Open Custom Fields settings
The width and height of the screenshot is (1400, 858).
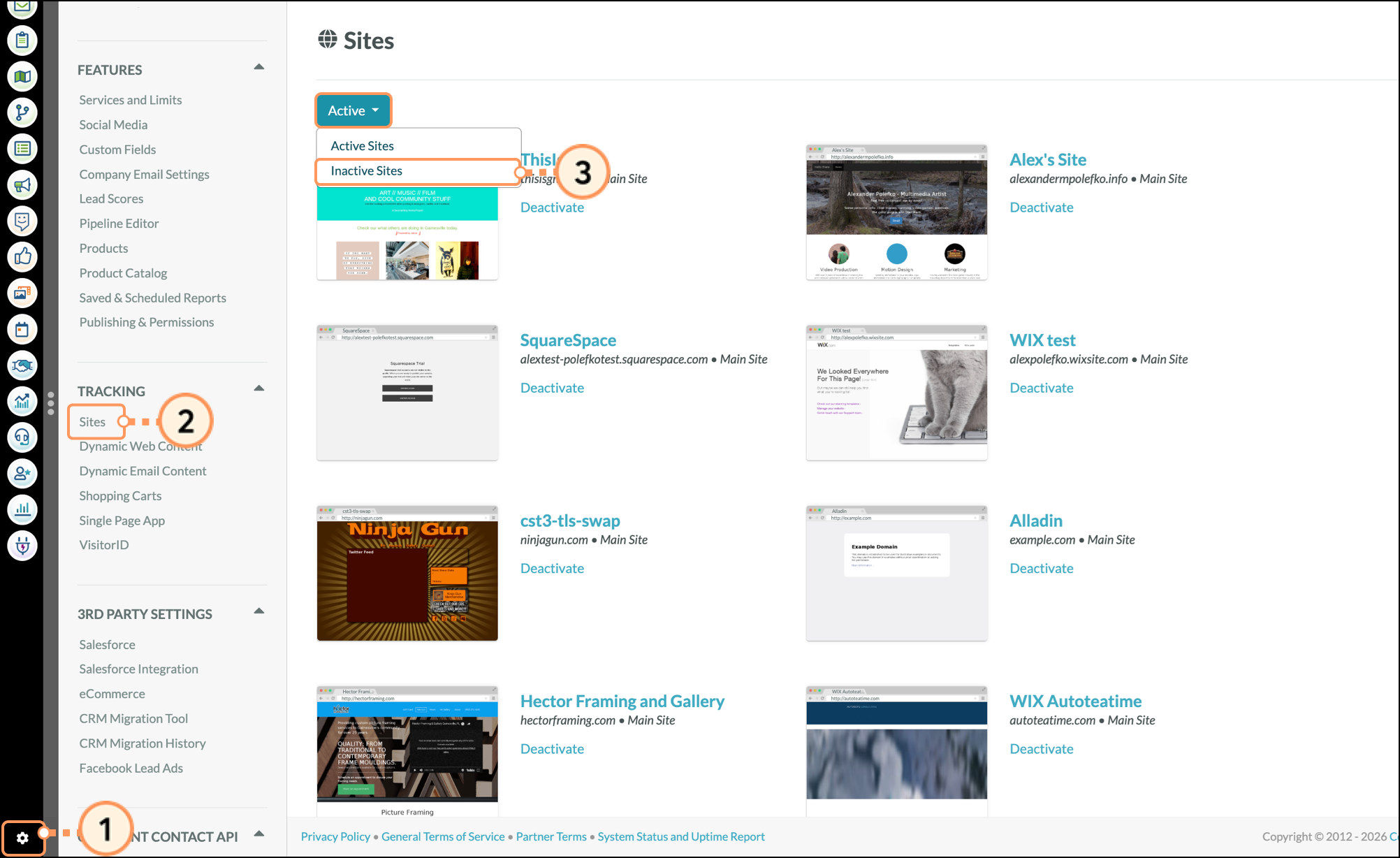tap(117, 150)
